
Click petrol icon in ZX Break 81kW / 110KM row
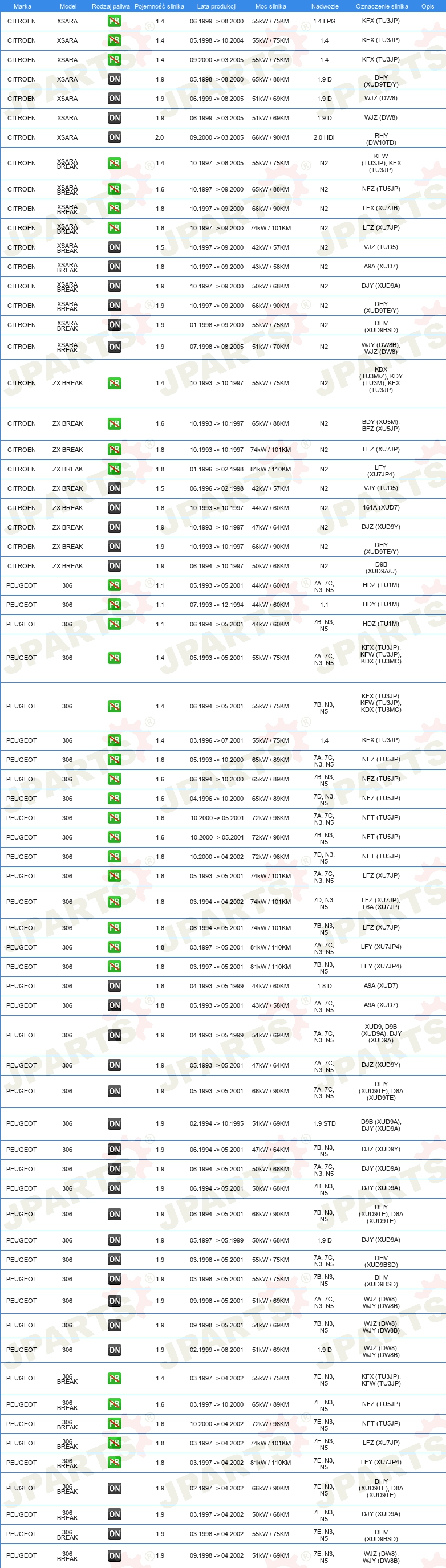115,469
